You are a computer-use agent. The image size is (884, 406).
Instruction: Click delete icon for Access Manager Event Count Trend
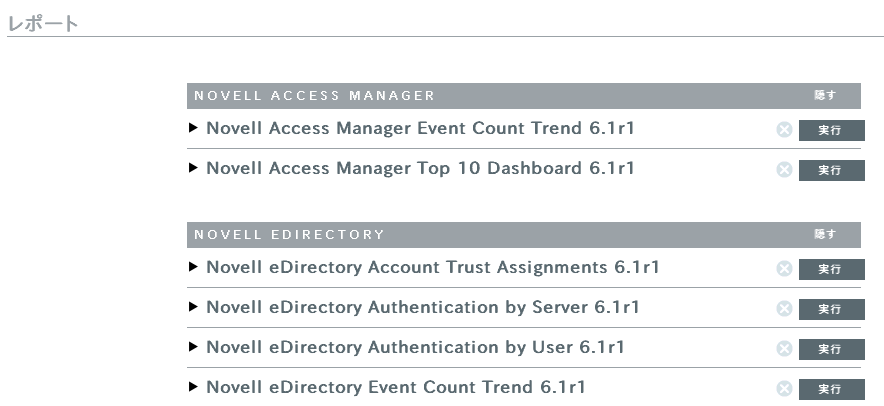pyautogui.click(x=784, y=130)
